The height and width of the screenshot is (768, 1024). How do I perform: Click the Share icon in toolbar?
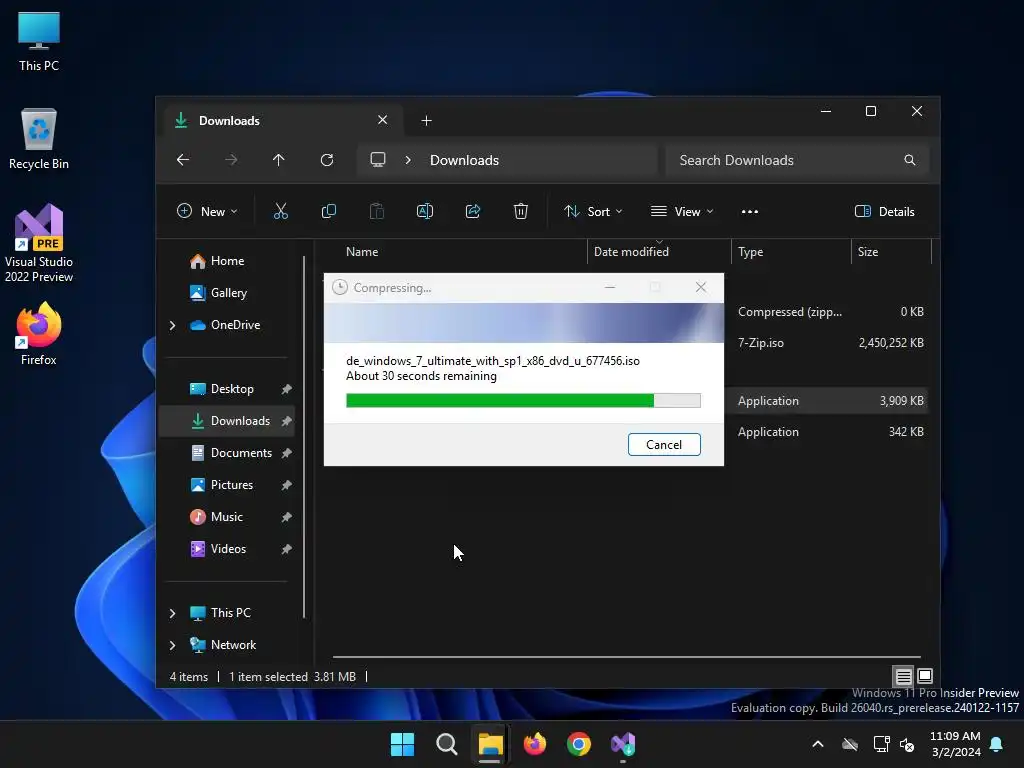coord(473,211)
